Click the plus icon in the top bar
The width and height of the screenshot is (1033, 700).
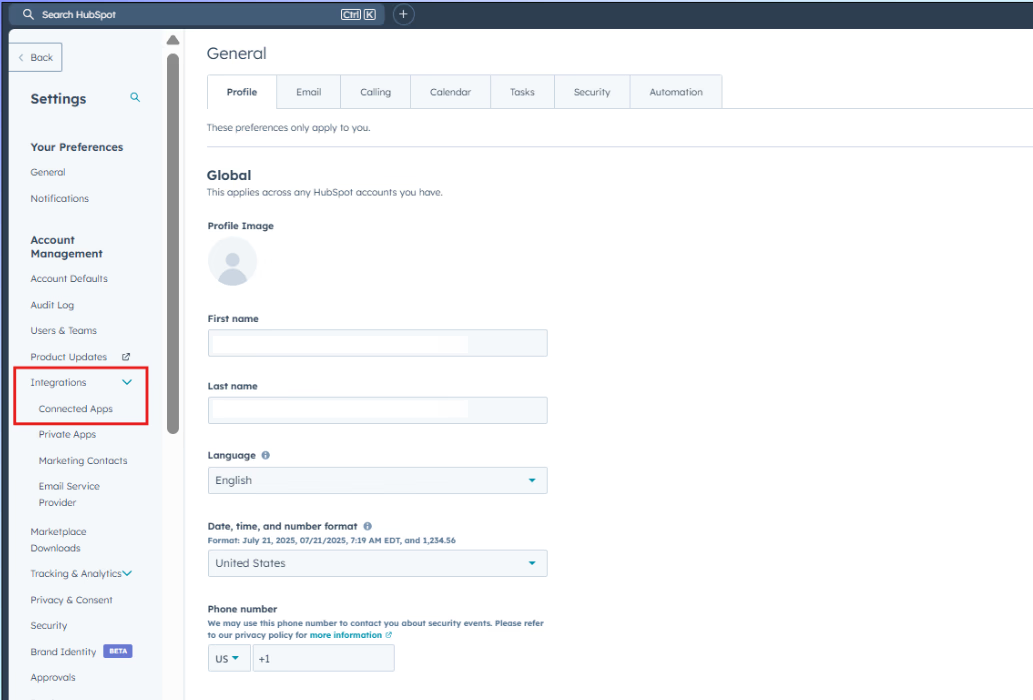tap(403, 14)
